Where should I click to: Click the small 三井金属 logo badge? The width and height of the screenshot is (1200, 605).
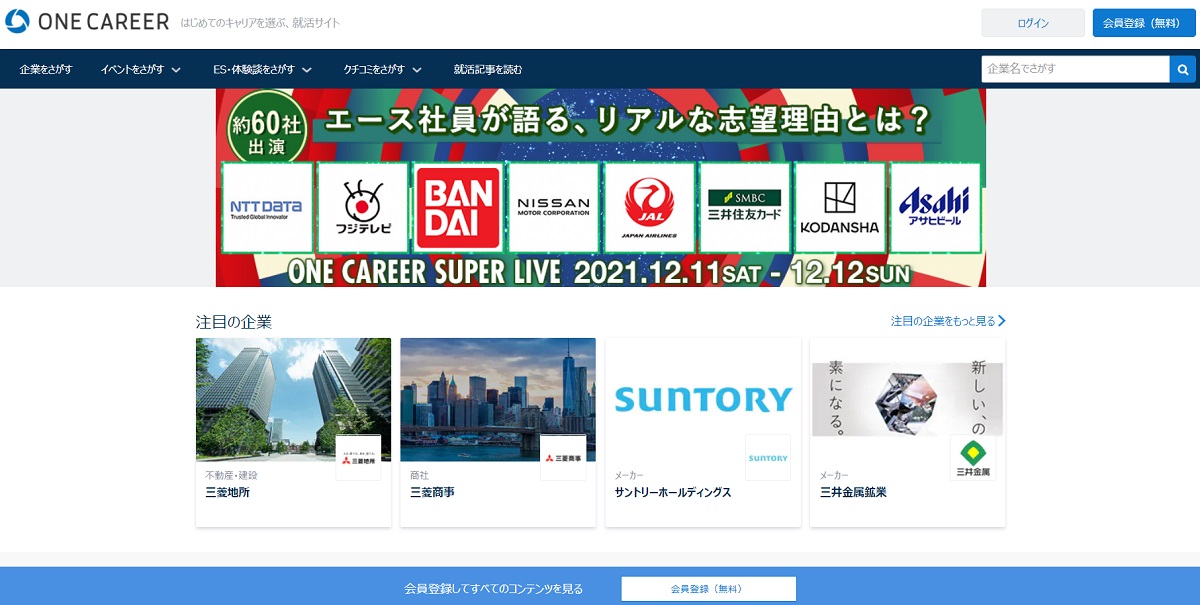pos(973,458)
